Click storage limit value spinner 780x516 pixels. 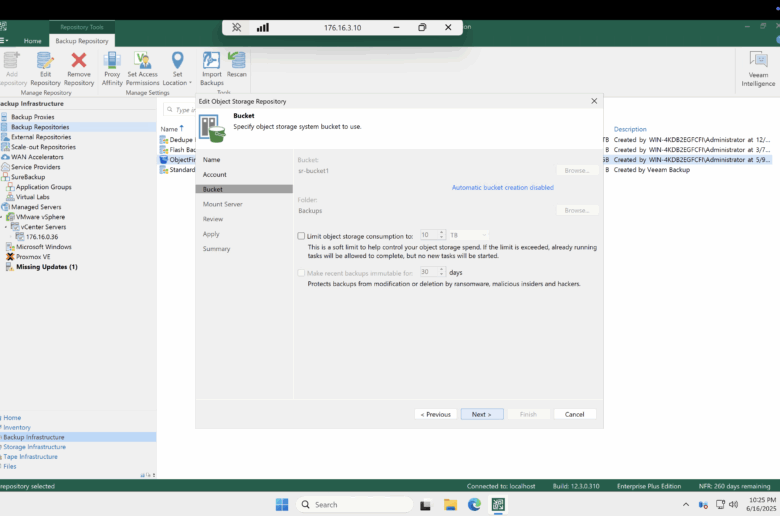pos(441,235)
